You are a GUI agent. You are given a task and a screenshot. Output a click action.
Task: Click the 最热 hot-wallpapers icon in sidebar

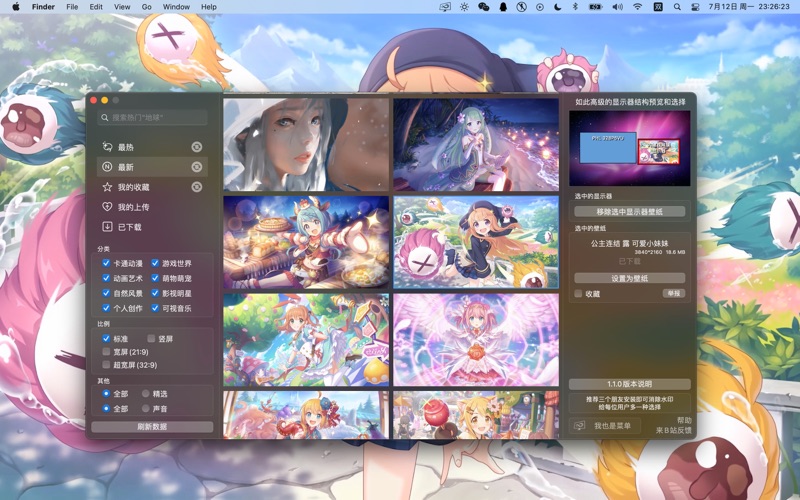click(x=107, y=147)
